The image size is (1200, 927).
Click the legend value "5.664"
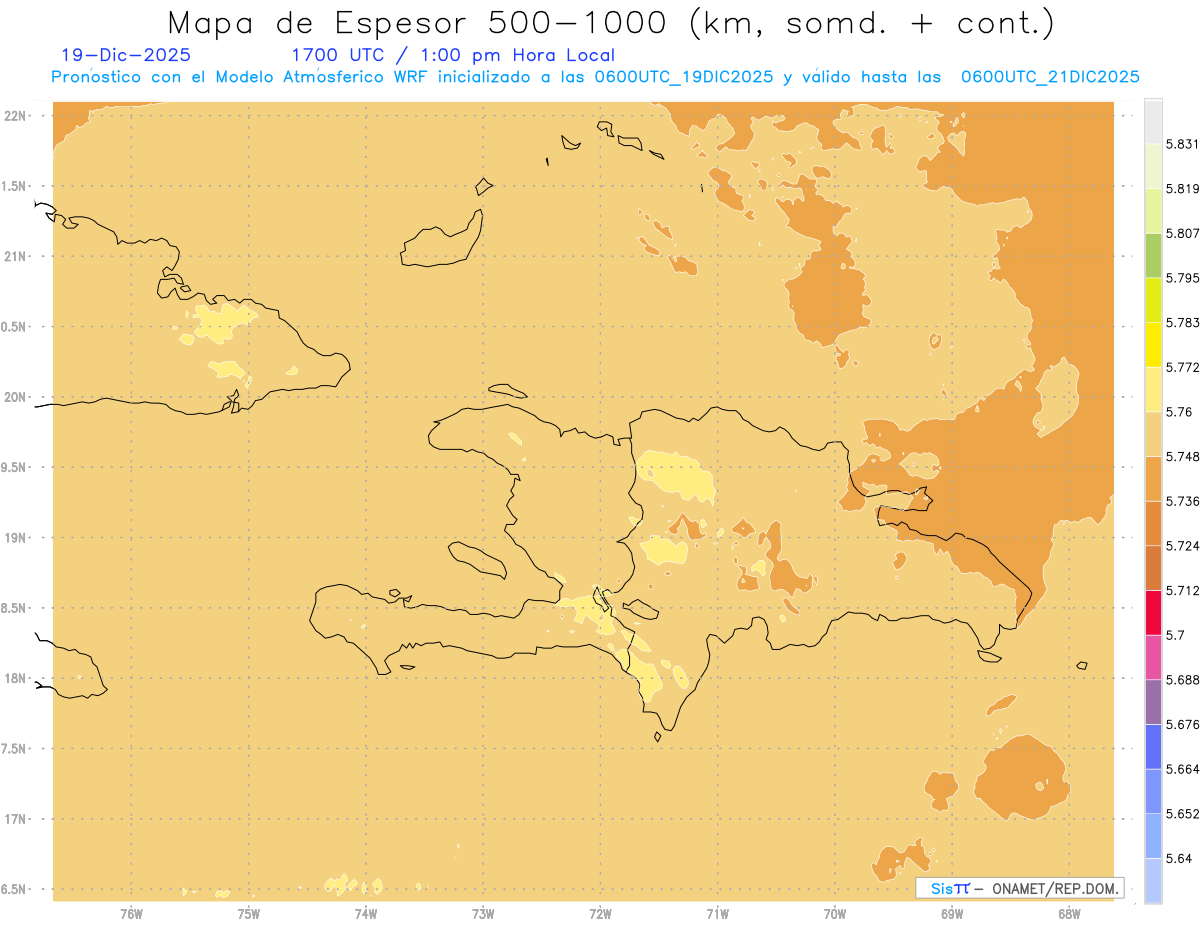1182,769
